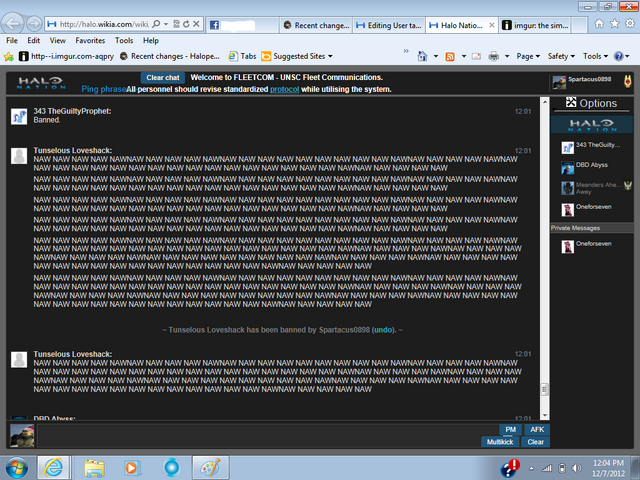The image size is (640, 480).
Task: Open the Help menu
Action: [151, 40]
